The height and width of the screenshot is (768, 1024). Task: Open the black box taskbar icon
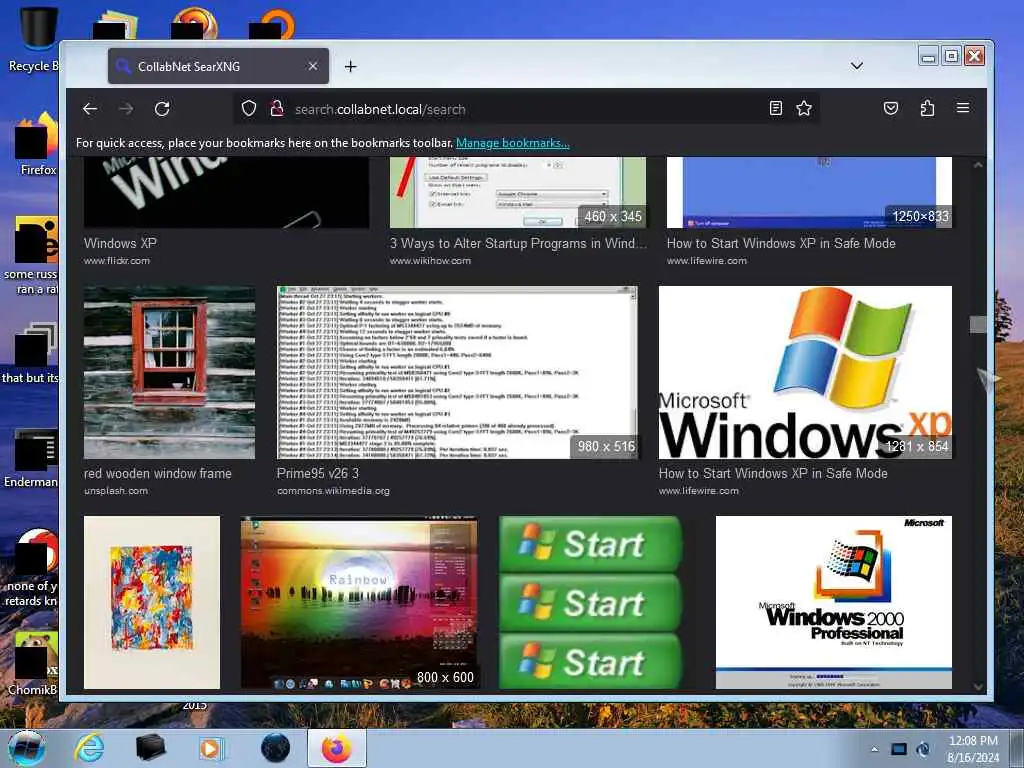tap(150, 748)
